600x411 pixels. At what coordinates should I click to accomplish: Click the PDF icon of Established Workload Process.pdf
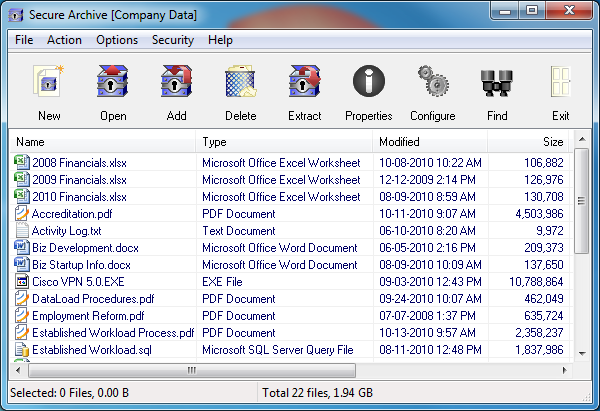coord(22,332)
